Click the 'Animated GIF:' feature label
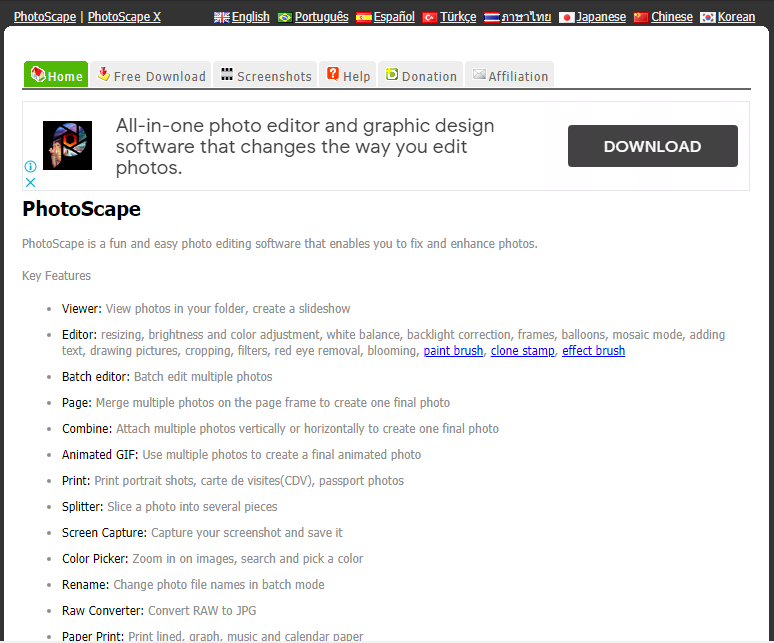 tap(100, 455)
